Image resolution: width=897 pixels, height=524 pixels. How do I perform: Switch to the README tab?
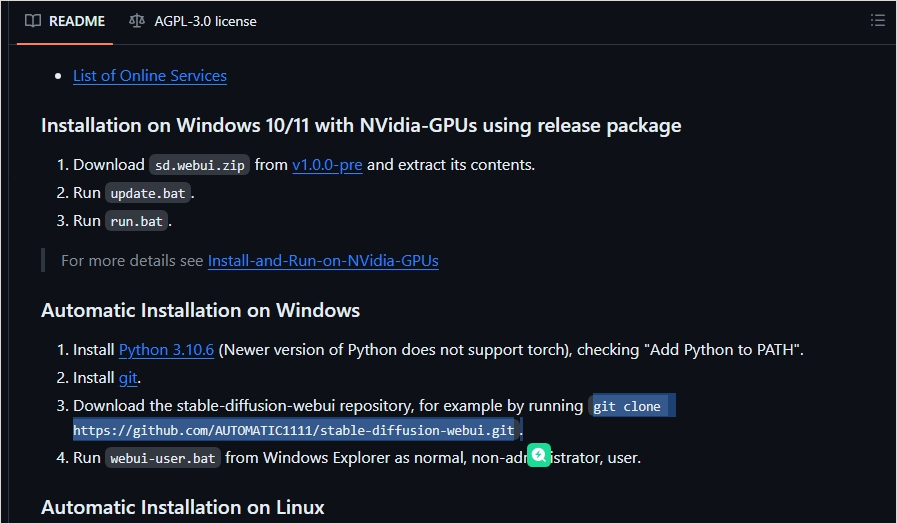coord(65,21)
